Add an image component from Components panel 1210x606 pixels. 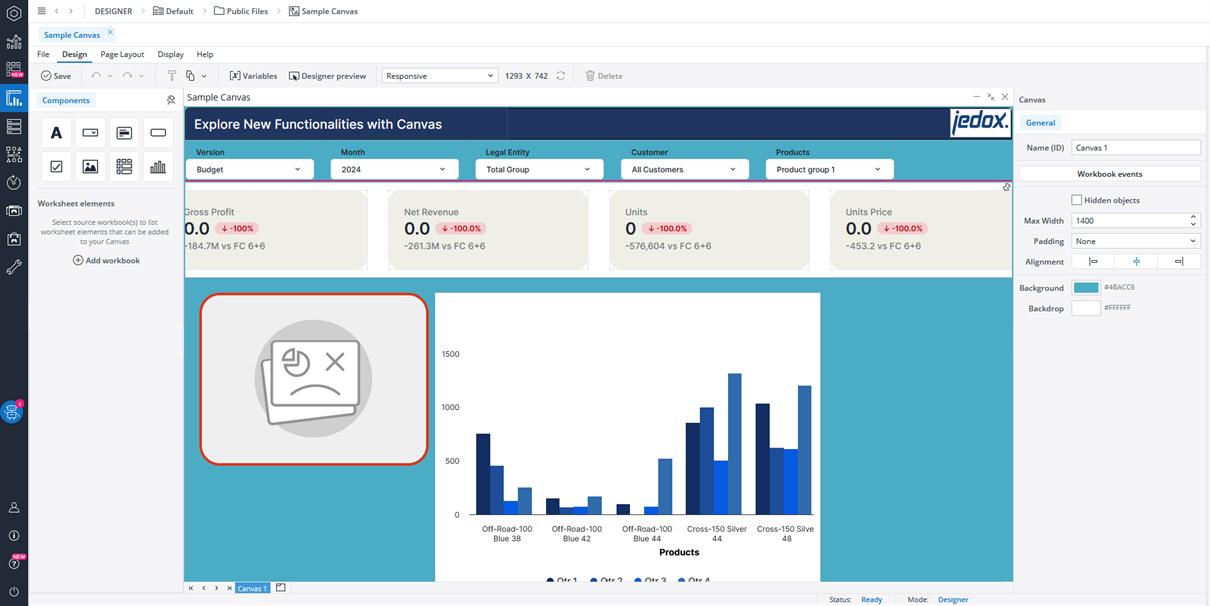pyautogui.click(x=90, y=167)
